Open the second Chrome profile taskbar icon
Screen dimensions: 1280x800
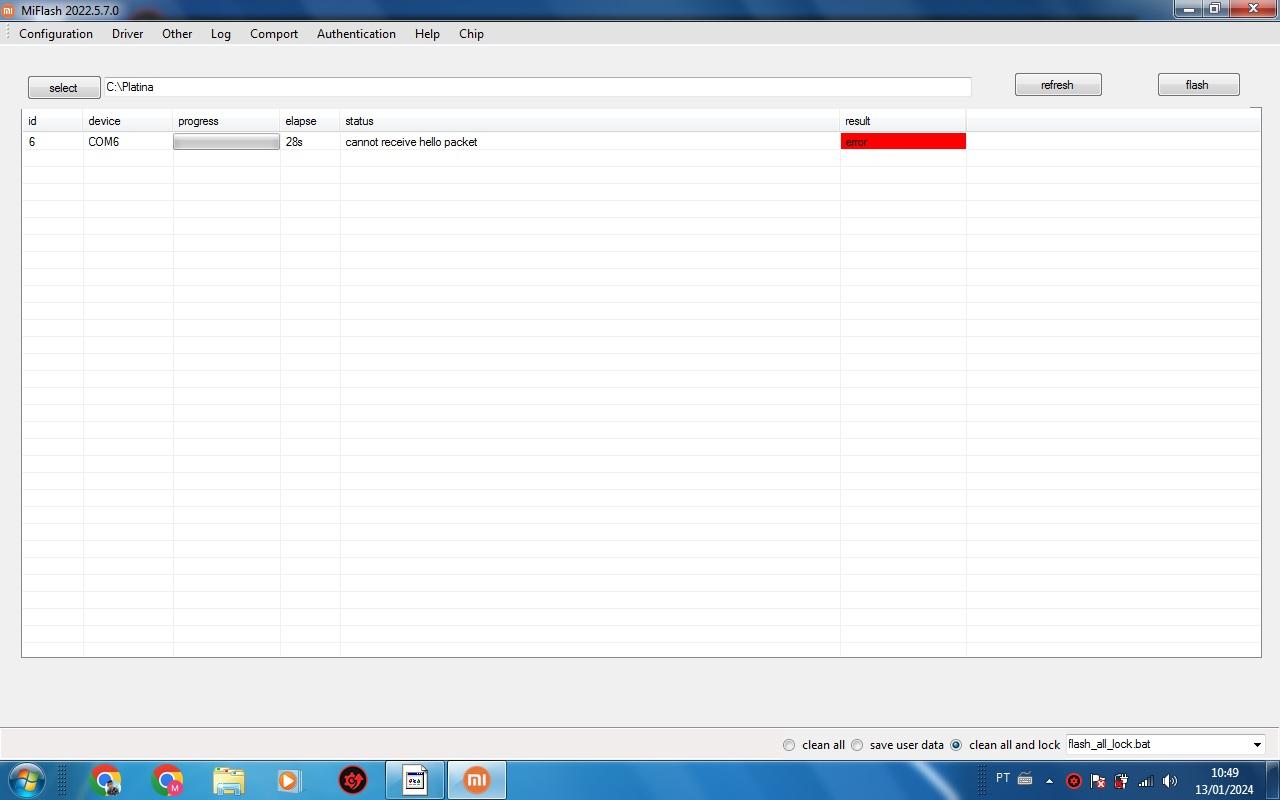[167, 780]
